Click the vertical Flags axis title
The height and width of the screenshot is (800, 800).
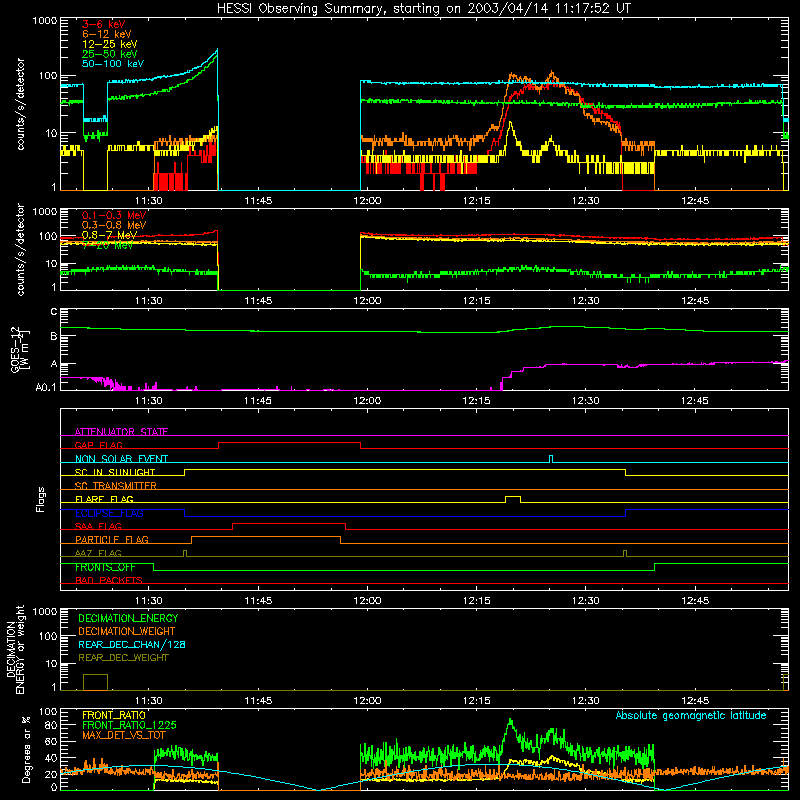tap(41, 499)
